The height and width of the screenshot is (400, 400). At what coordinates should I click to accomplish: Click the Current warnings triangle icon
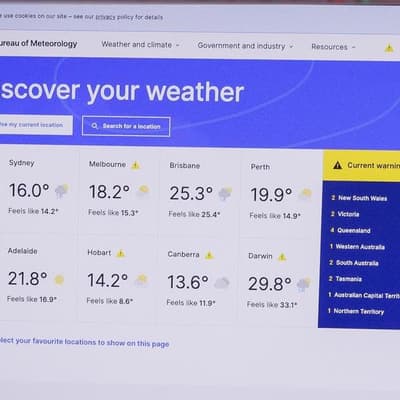[x=338, y=165]
